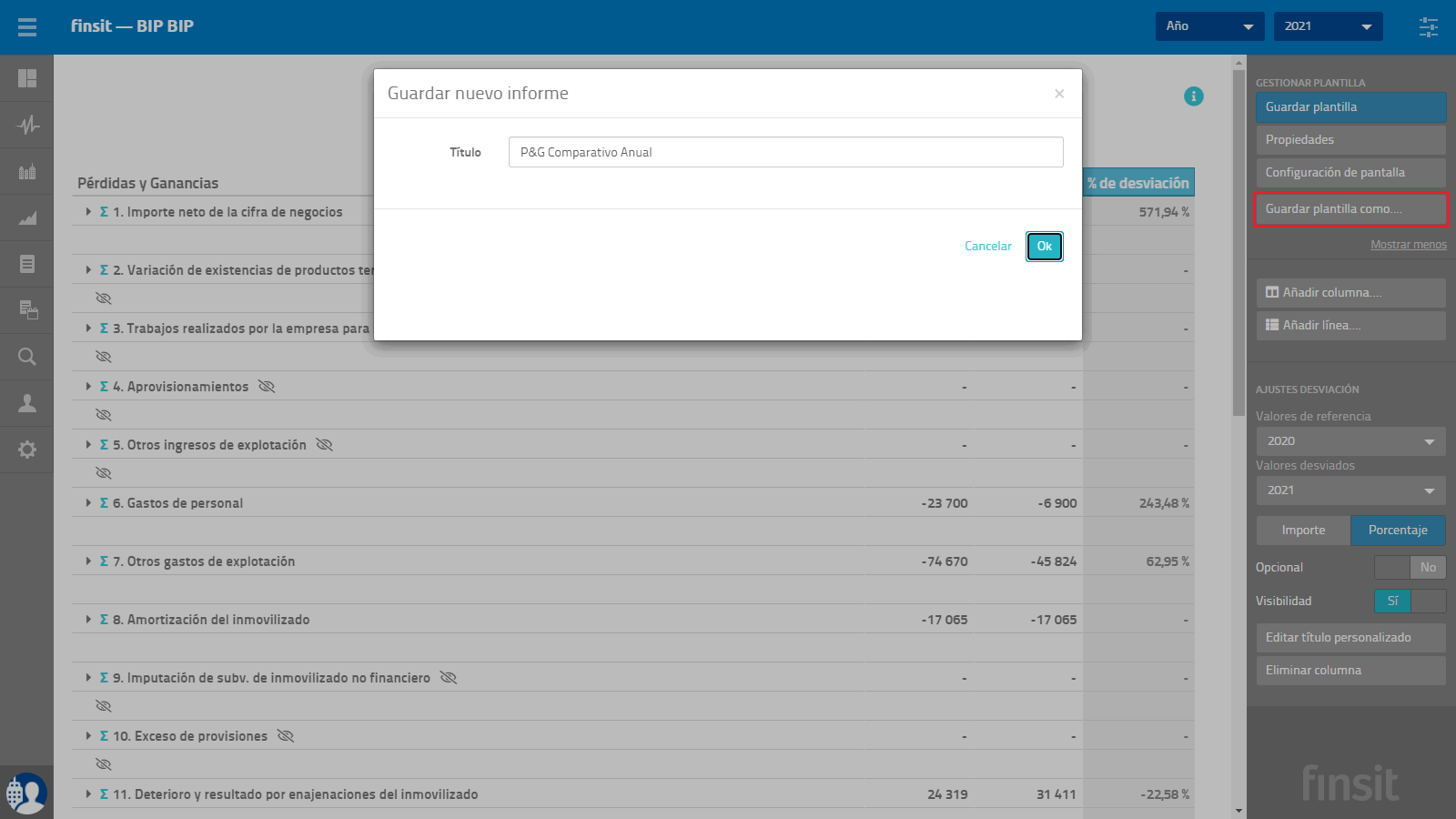Open the Valores de referencia 2020 dropdown
This screenshot has height=819, width=1456.
point(1350,441)
